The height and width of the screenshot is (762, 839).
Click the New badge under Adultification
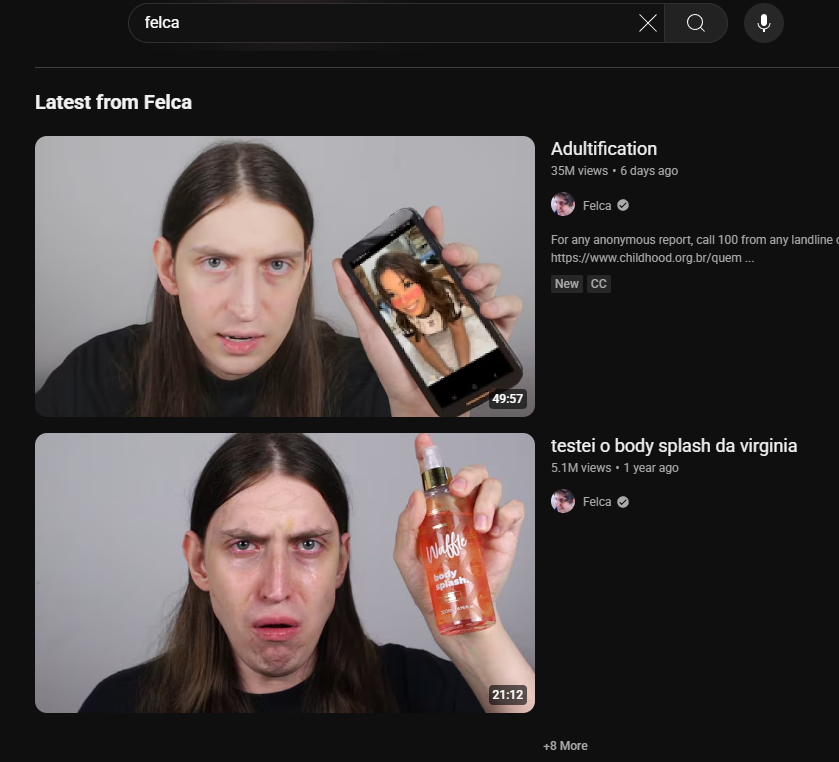tap(567, 284)
